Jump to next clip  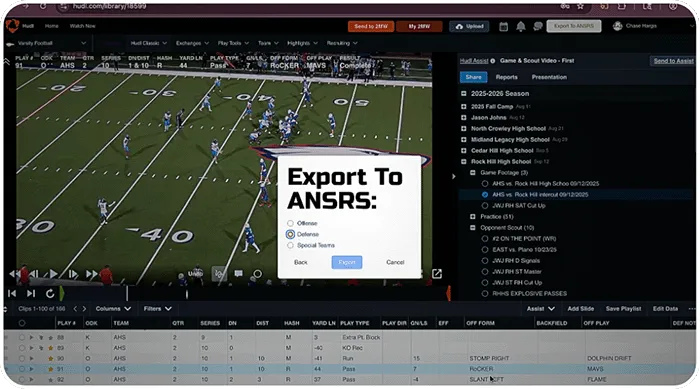coord(31,293)
